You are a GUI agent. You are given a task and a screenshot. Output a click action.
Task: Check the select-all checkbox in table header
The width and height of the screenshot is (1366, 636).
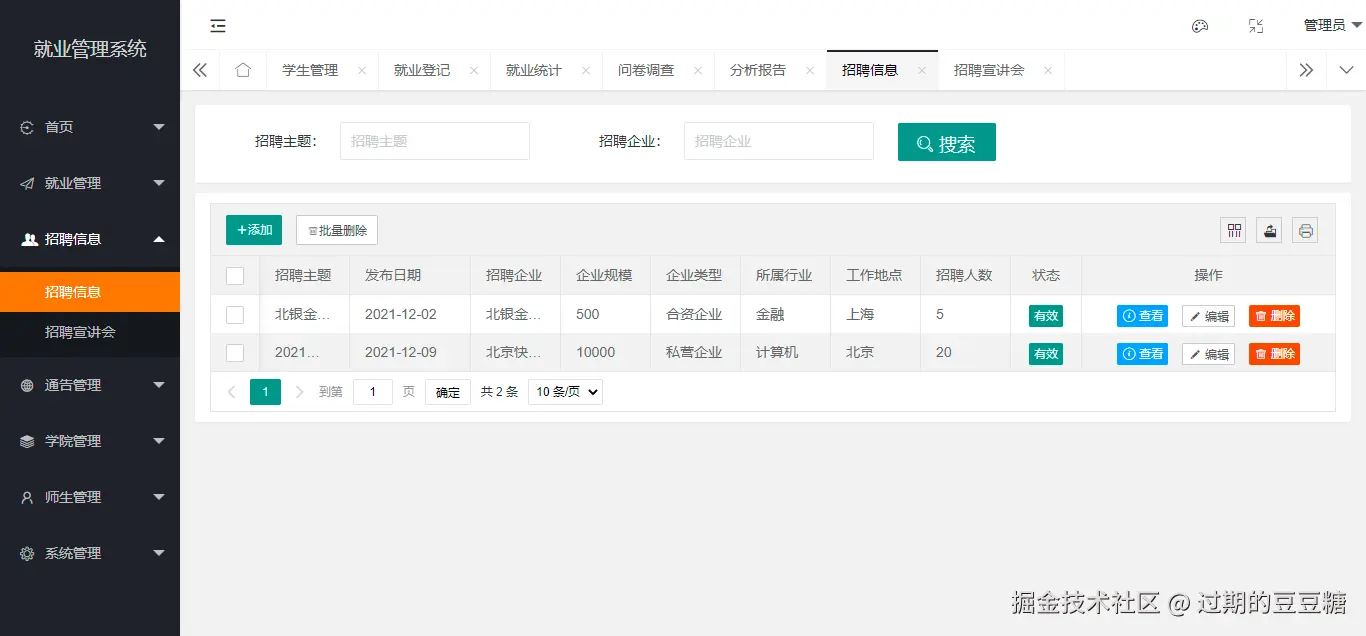coord(234,275)
